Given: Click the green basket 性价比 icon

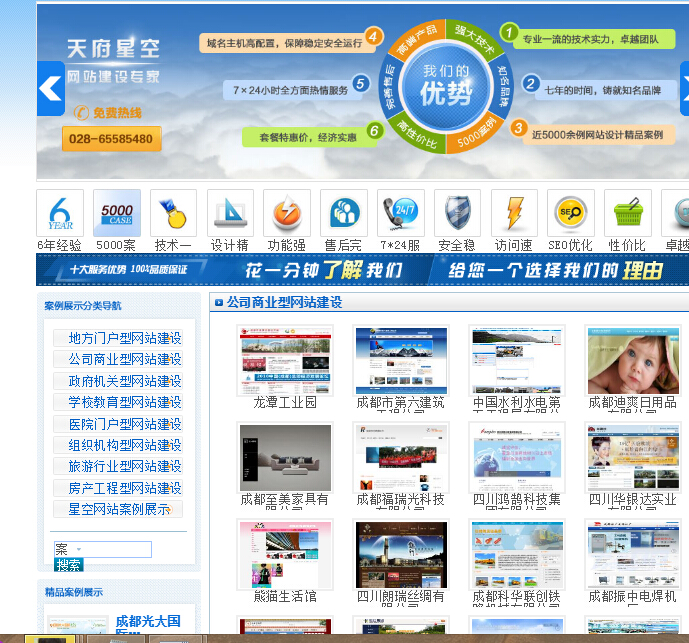Looking at the screenshot, I should click(628, 213).
